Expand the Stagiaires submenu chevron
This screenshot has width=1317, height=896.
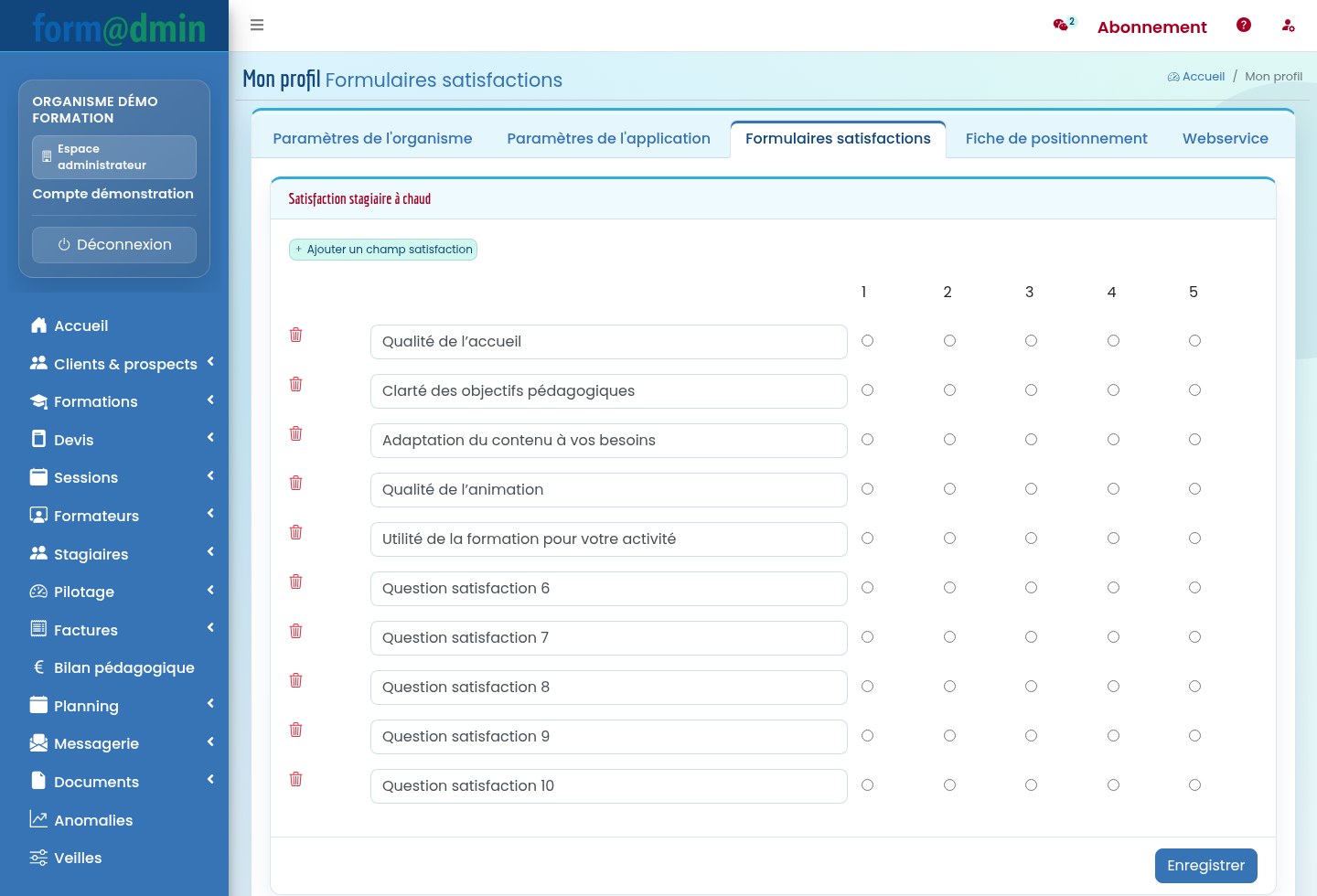coord(210,552)
